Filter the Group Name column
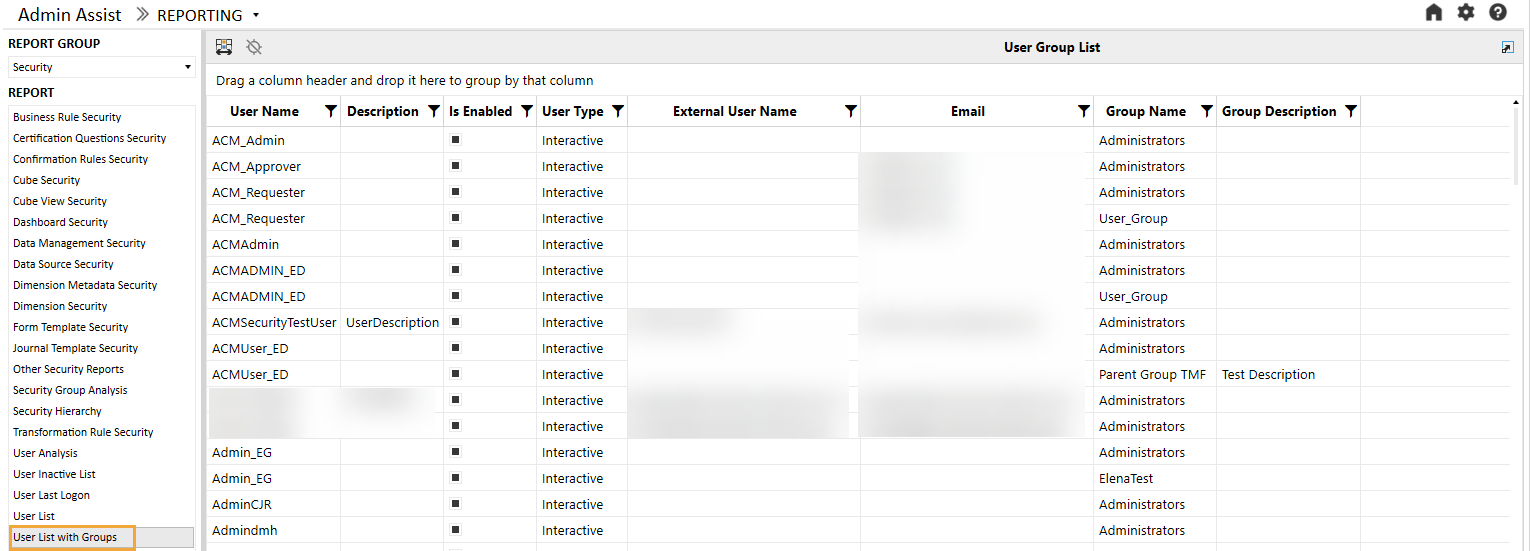Image resolution: width=1530 pixels, height=551 pixels. 1207,111
